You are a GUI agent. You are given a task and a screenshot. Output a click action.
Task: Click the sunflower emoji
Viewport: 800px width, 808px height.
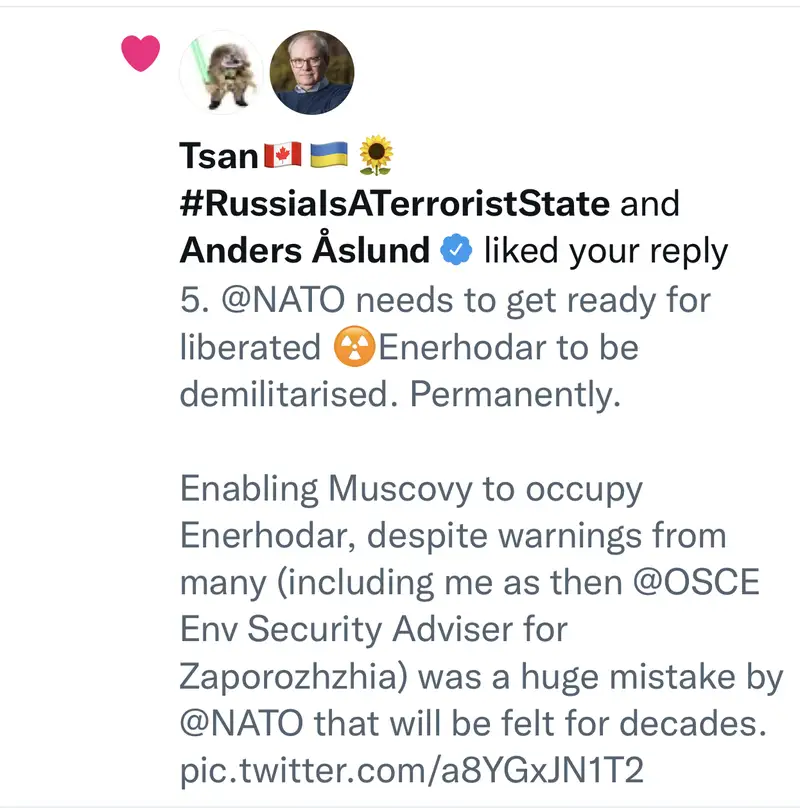pyautogui.click(x=375, y=156)
